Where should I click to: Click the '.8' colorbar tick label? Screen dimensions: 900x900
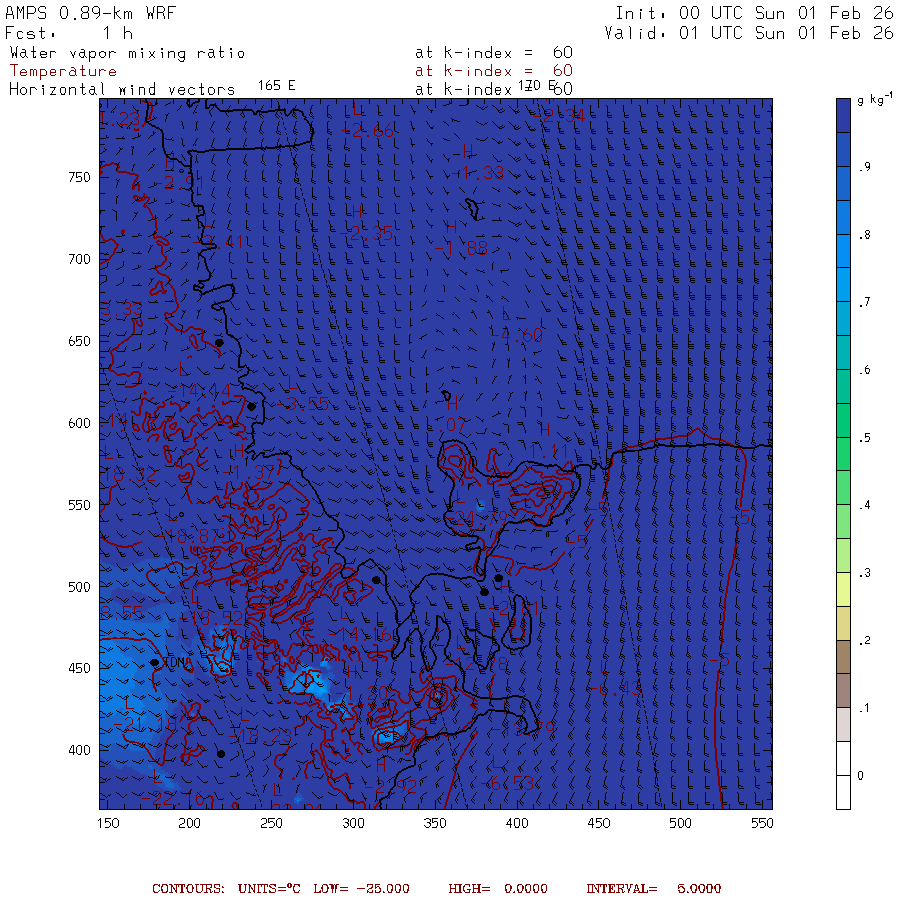[865, 235]
